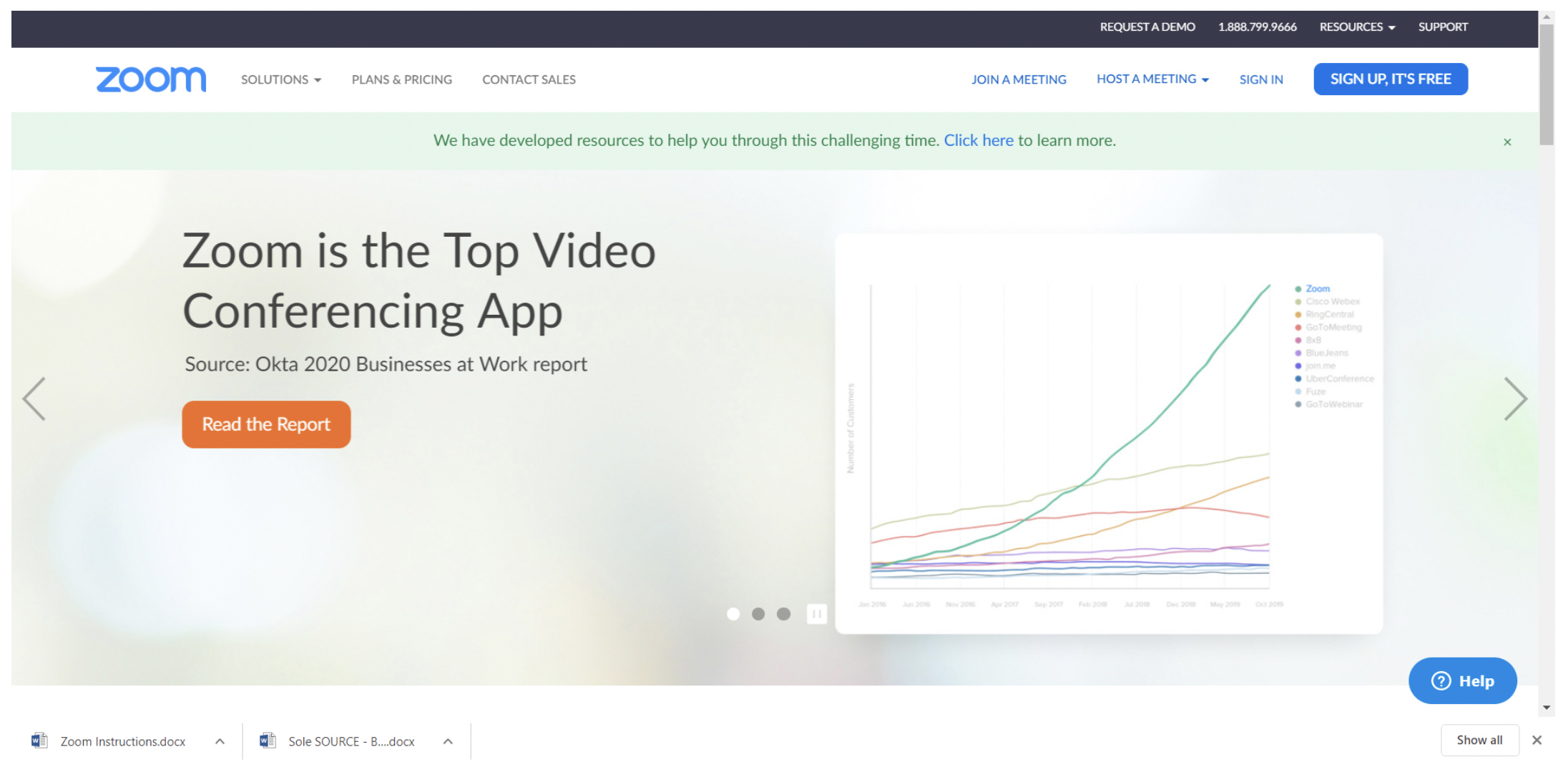Select the second carousel dot

click(758, 614)
